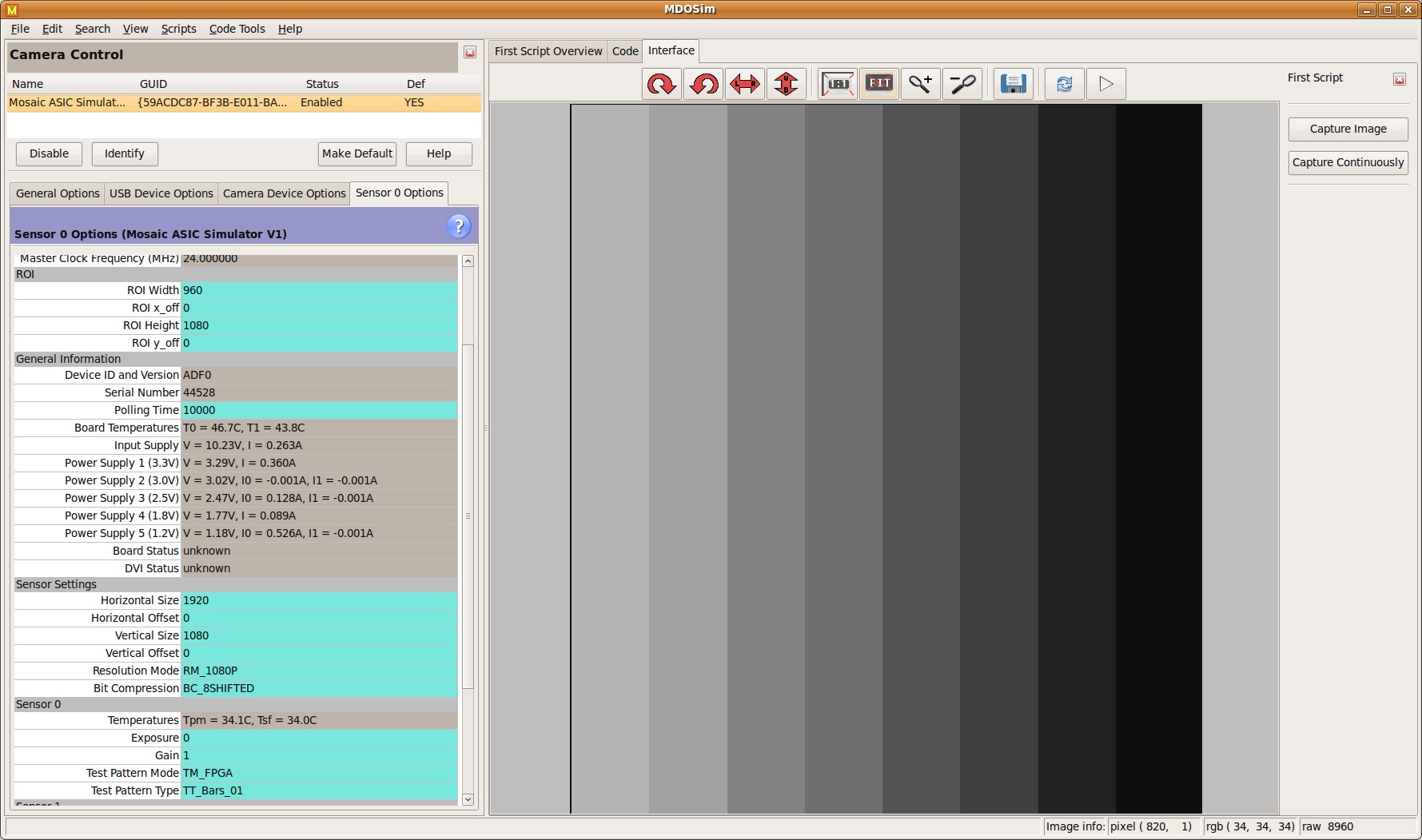
Task: Close the First Script panel
Action: pos(1400,79)
